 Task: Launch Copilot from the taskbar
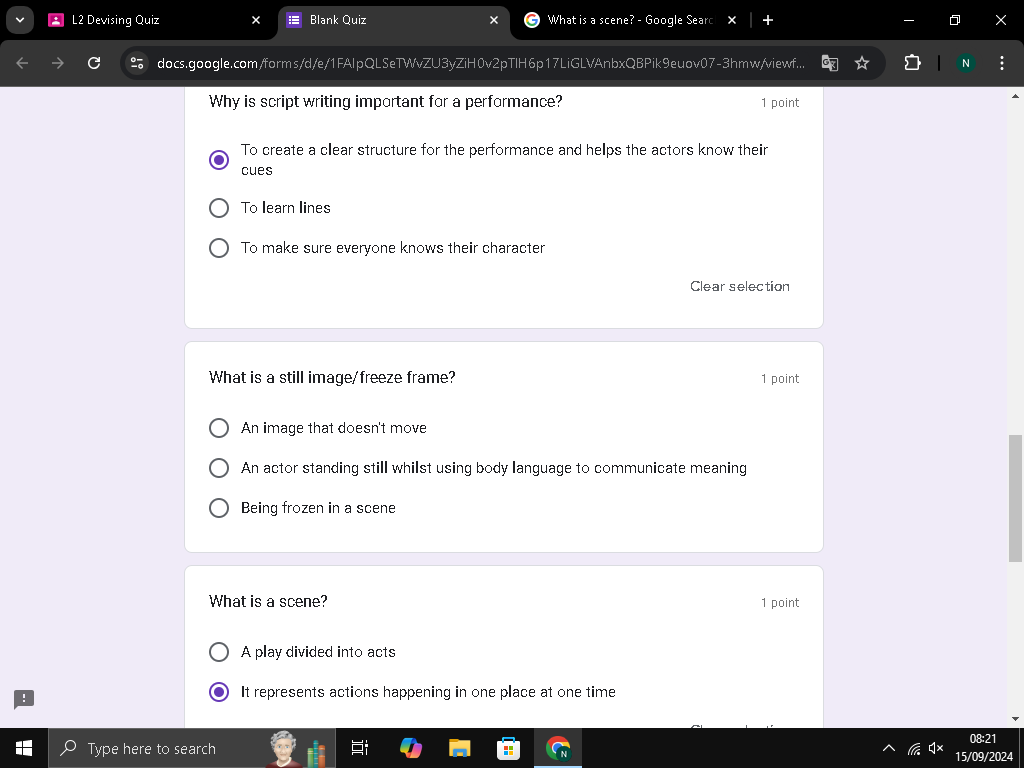(411, 748)
